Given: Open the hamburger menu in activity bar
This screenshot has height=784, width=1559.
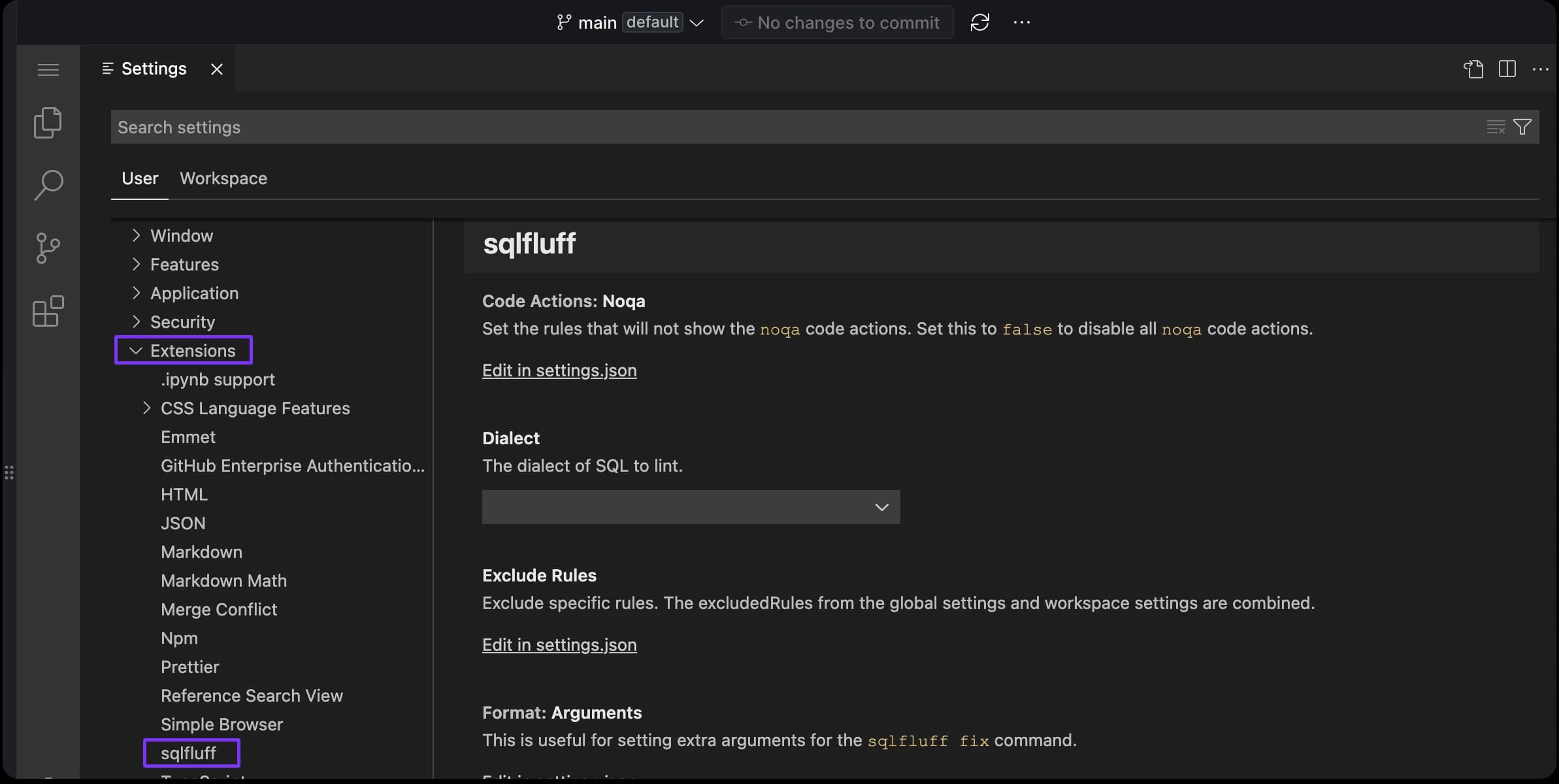Looking at the screenshot, I should pyautogui.click(x=48, y=69).
